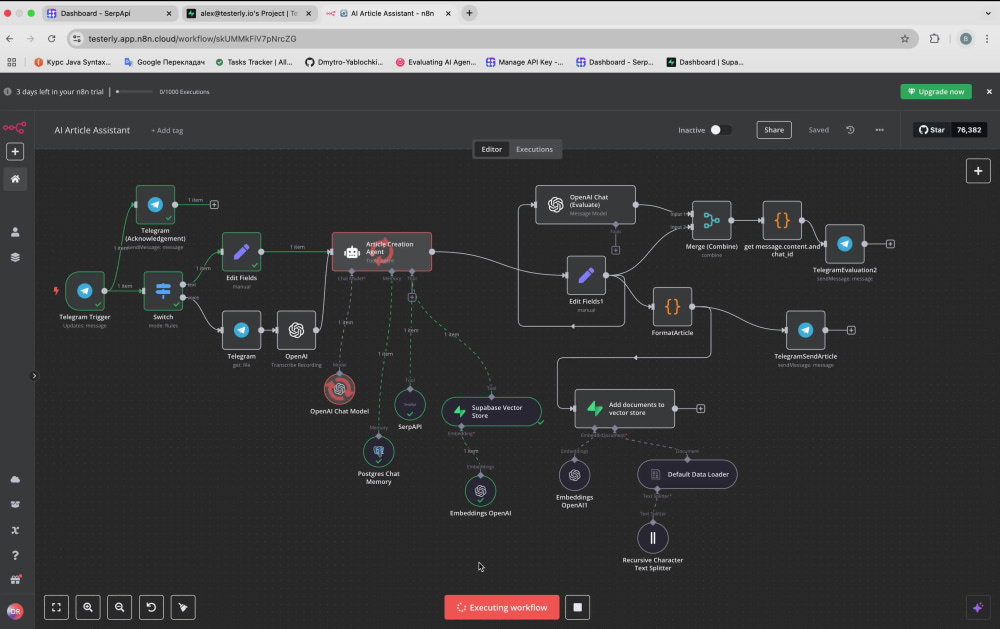Select the Postgres Chat Memory node
The width and height of the screenshot is (1000, 629).
pos(379,452)
